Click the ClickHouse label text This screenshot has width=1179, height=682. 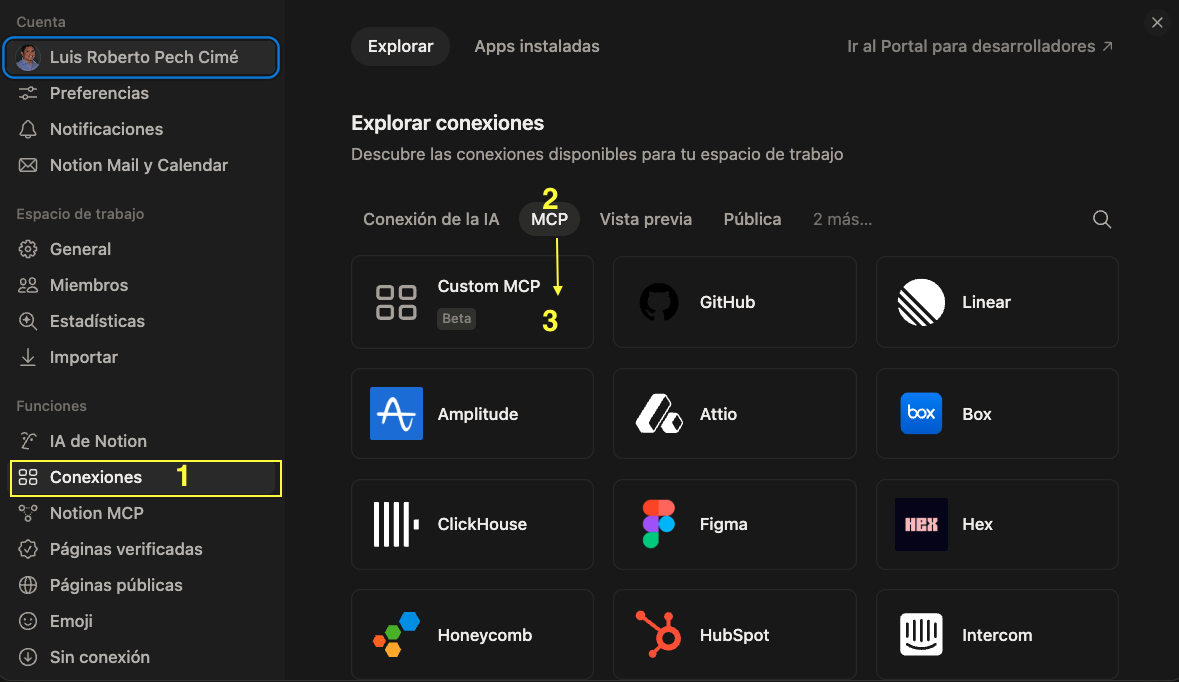pyautogui.click(x=482, y=524)
